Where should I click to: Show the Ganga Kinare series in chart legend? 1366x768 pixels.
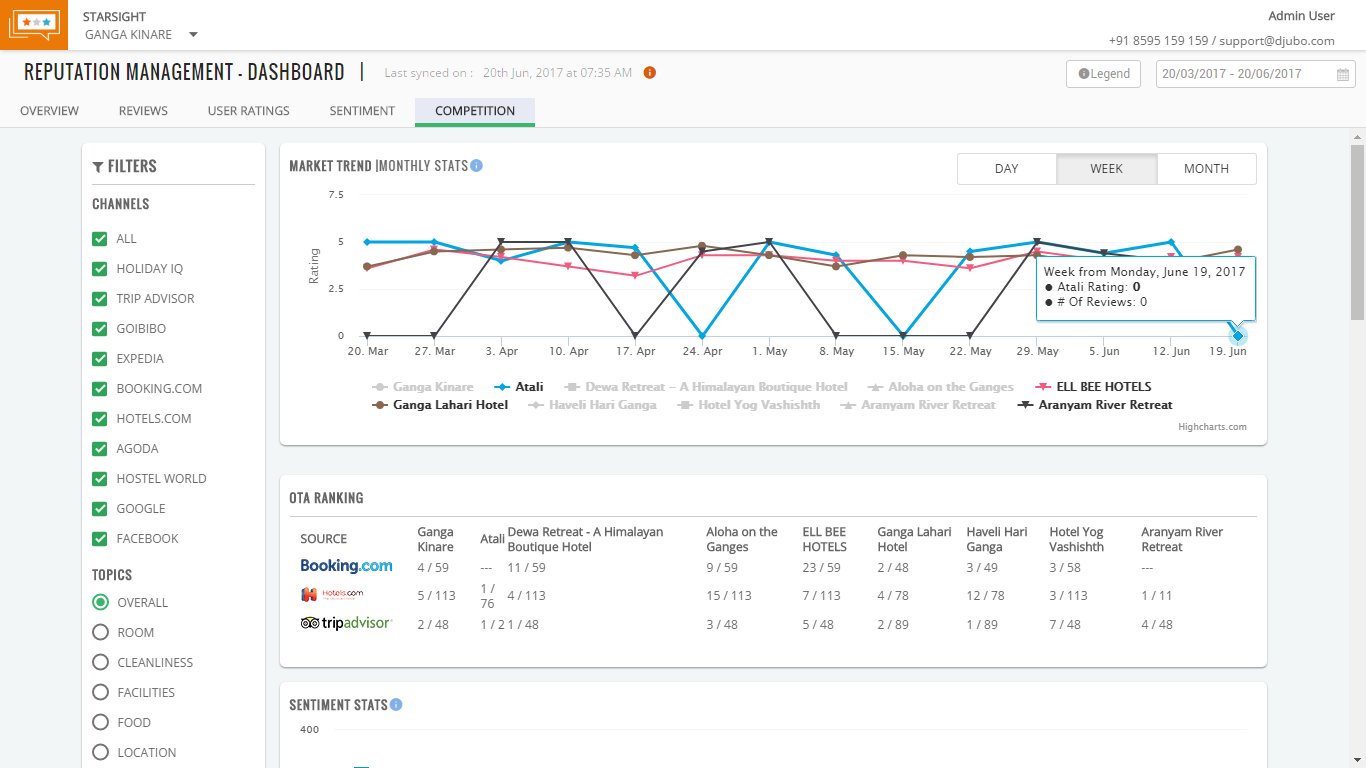pyautogui.click(x=423, y=387)
